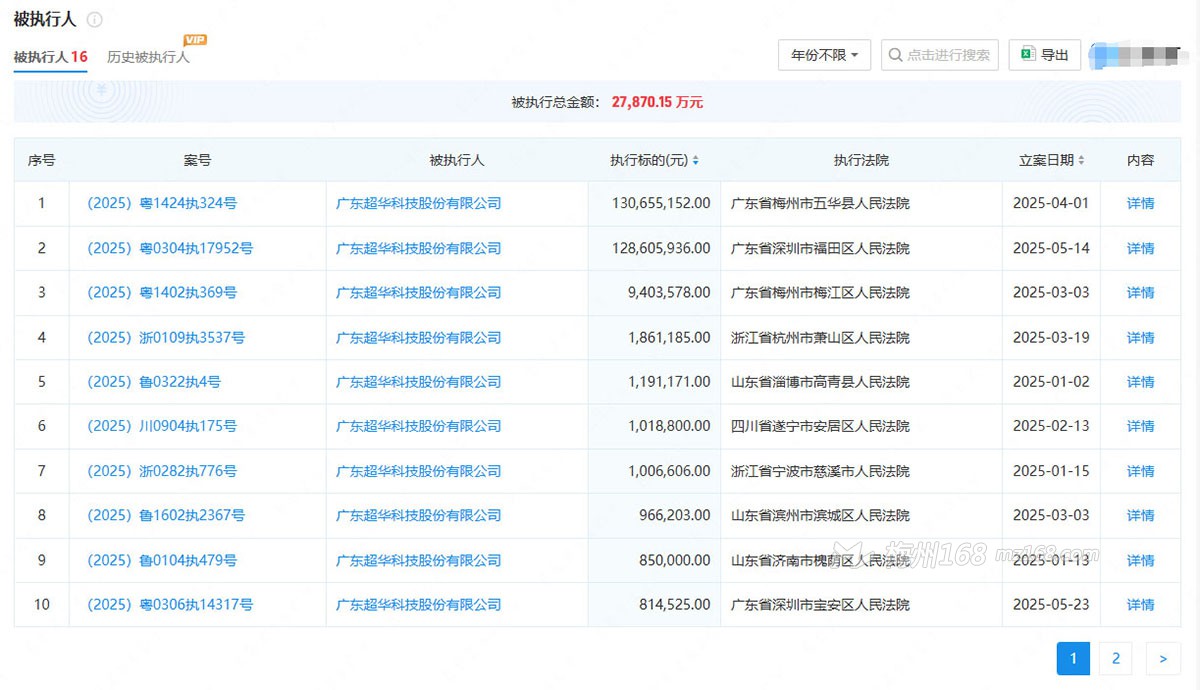1200x690 pixels.
Task: Click 广东超华科技股份有限公司 in row 1
Action: point(418,203)
